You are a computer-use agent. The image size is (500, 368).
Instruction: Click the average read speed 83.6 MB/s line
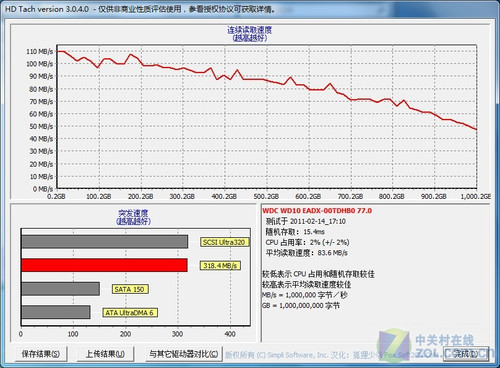tap(307, 253)
